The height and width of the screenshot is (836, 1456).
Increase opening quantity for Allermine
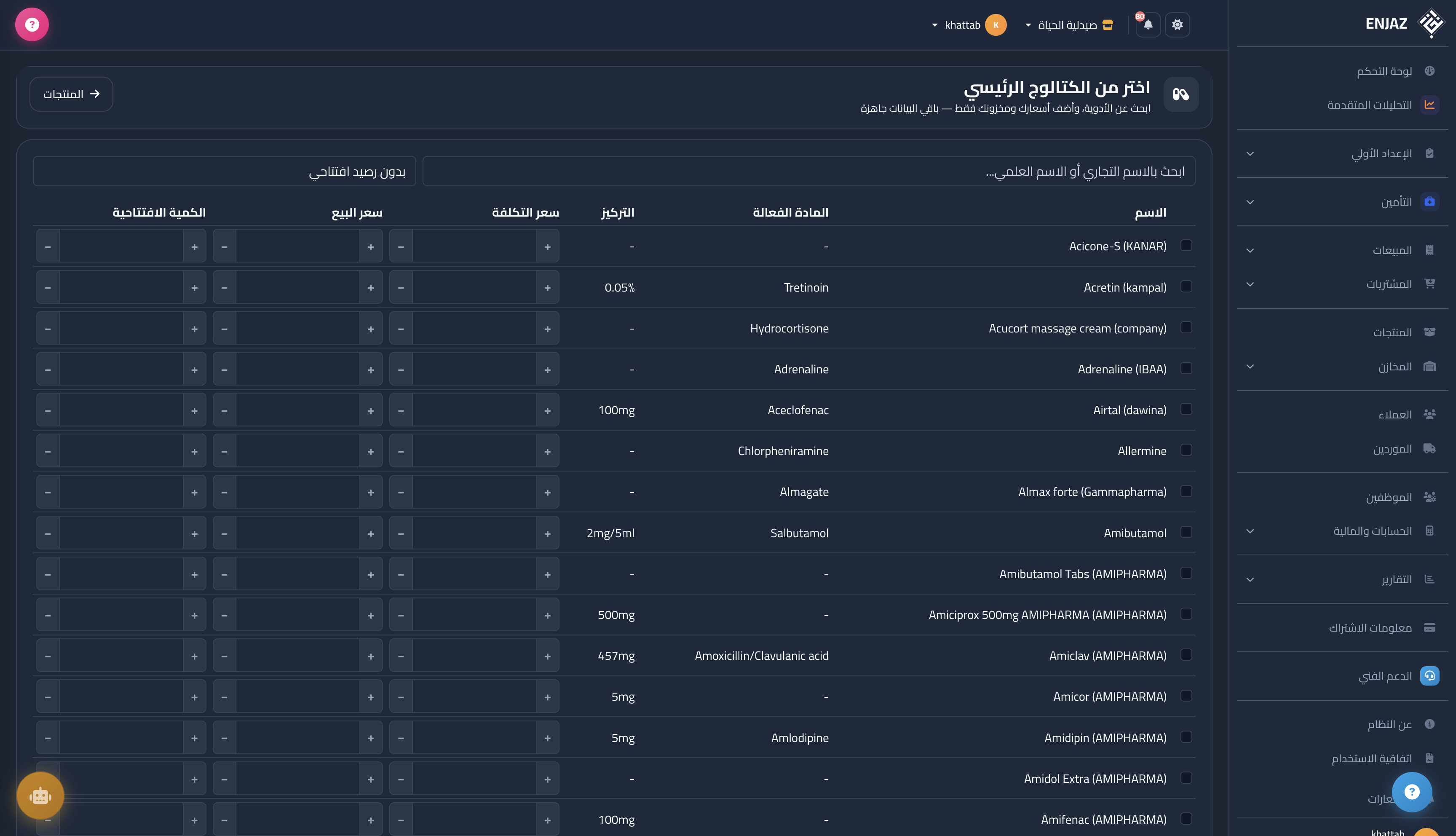coord(195,451)
